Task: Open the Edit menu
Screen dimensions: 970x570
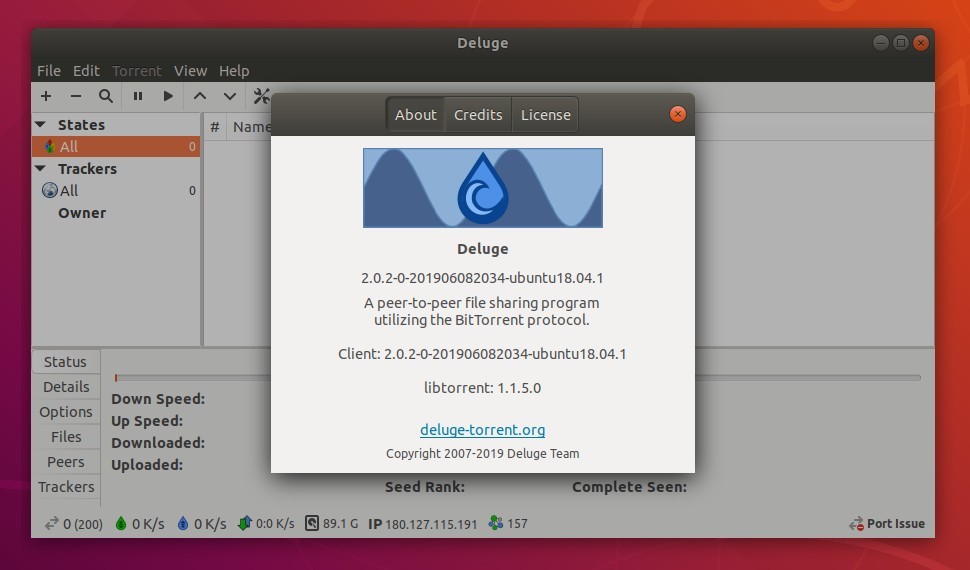Action: (x=86, y=71)
